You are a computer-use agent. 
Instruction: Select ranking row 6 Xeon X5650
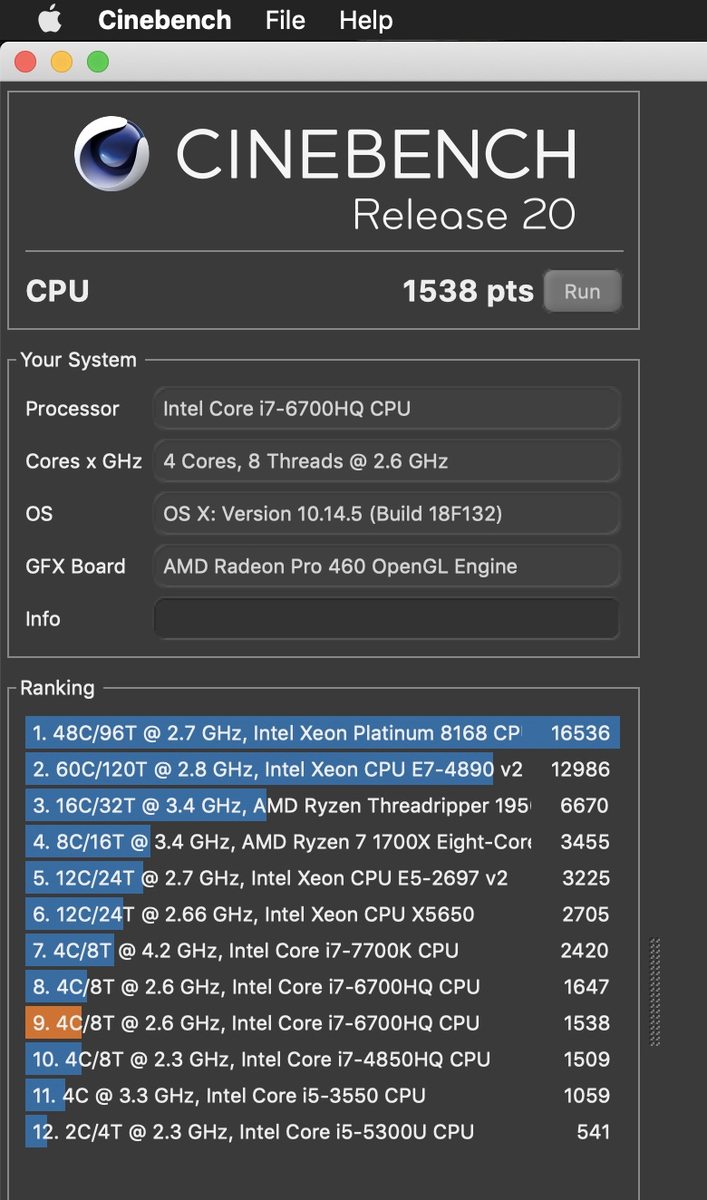click(x=322, y=914)
